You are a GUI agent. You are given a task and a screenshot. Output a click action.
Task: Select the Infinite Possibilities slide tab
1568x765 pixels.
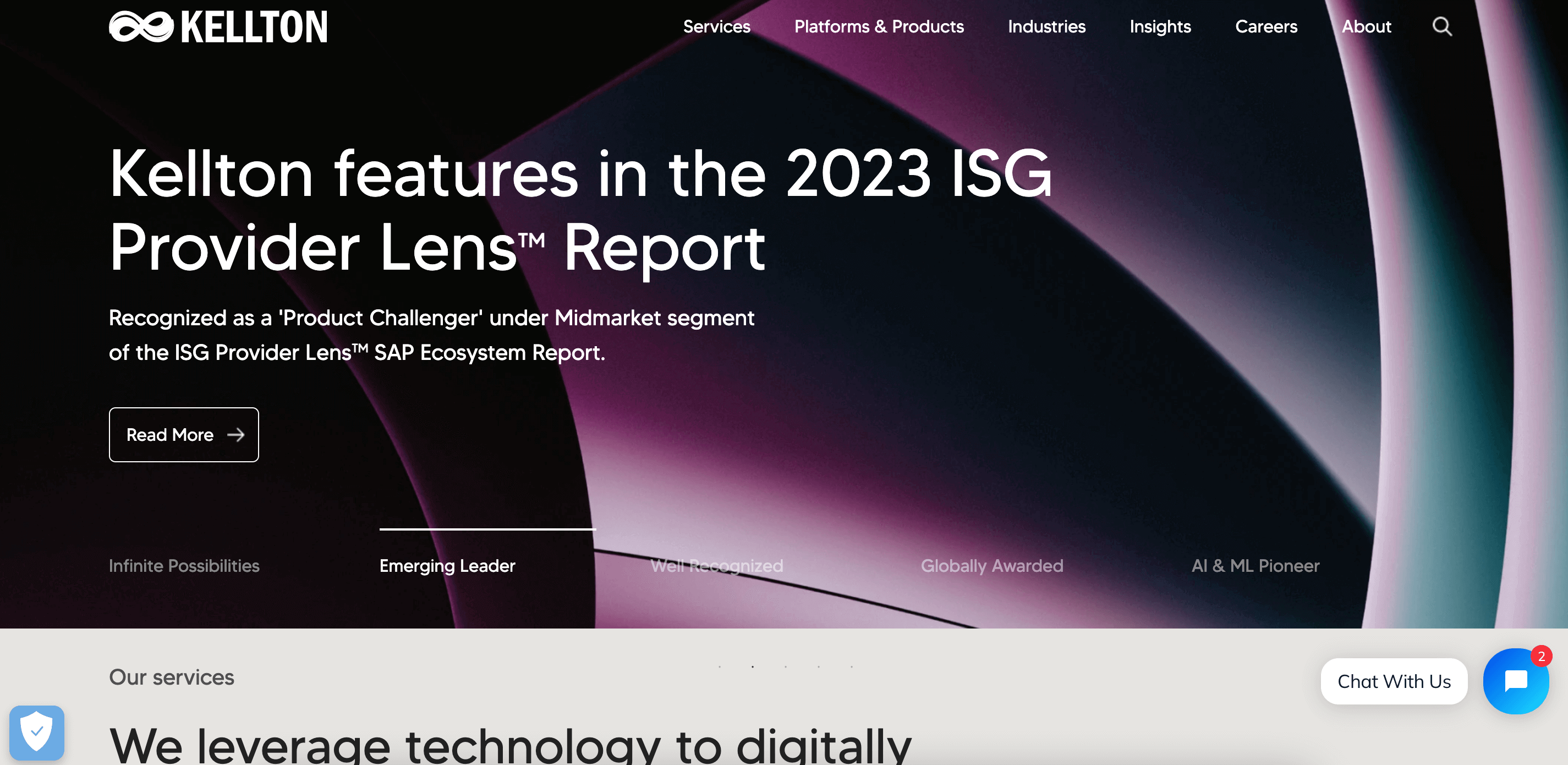tap(184, 566)
